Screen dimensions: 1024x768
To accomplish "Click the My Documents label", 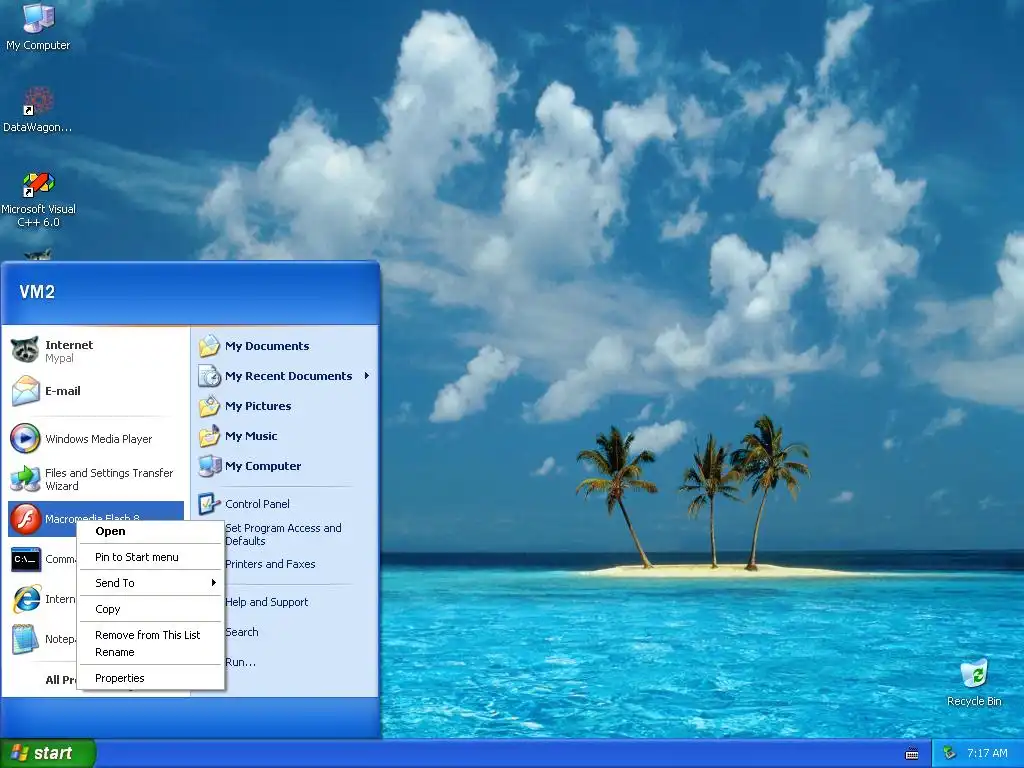I will click(267, 345).
